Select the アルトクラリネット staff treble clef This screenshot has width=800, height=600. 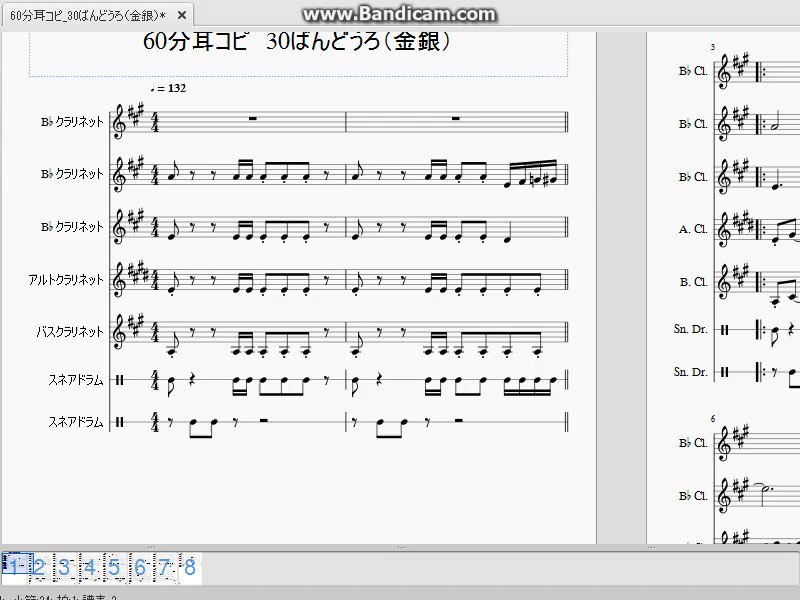[119, 281]
